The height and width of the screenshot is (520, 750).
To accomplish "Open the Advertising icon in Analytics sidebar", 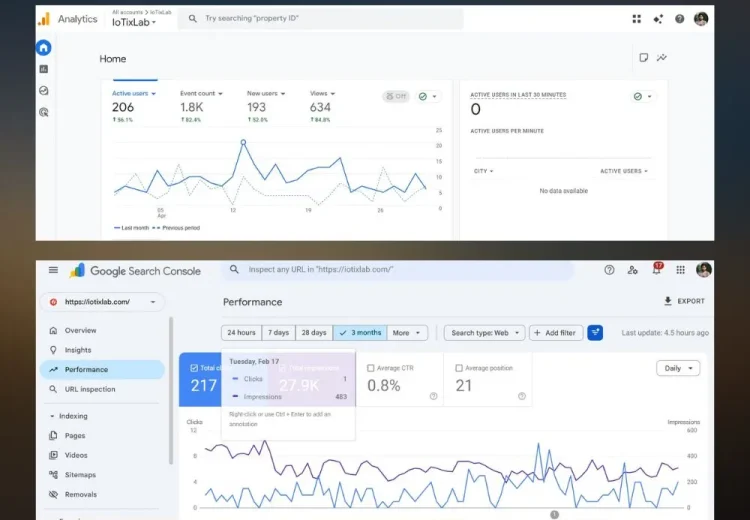I will (44, 112).
